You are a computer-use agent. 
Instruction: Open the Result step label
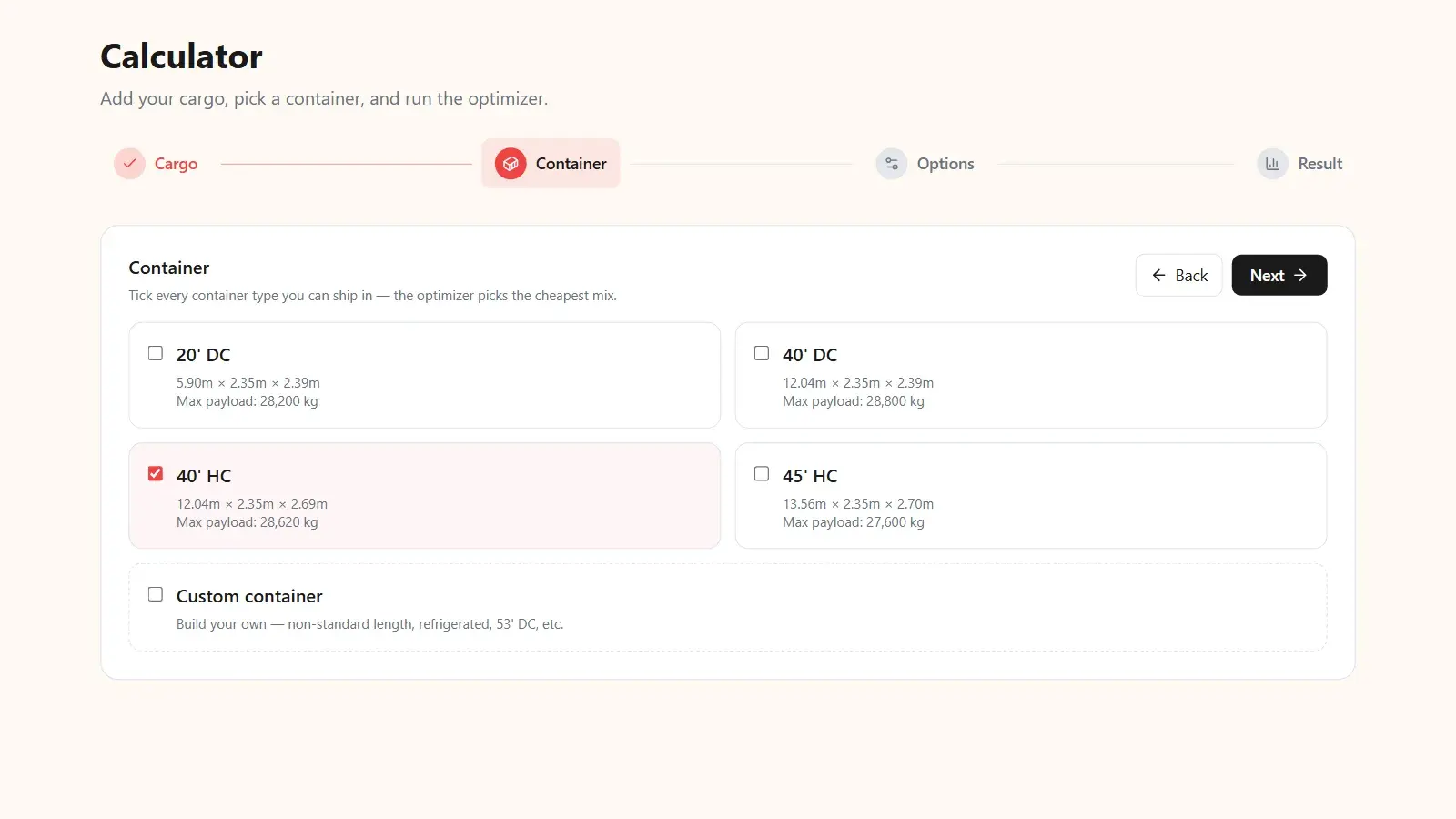pos(1320,164)
